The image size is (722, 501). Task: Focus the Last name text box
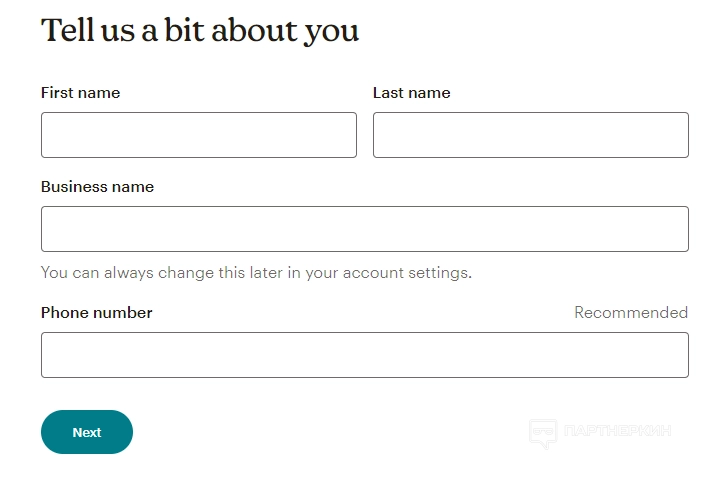530,135
